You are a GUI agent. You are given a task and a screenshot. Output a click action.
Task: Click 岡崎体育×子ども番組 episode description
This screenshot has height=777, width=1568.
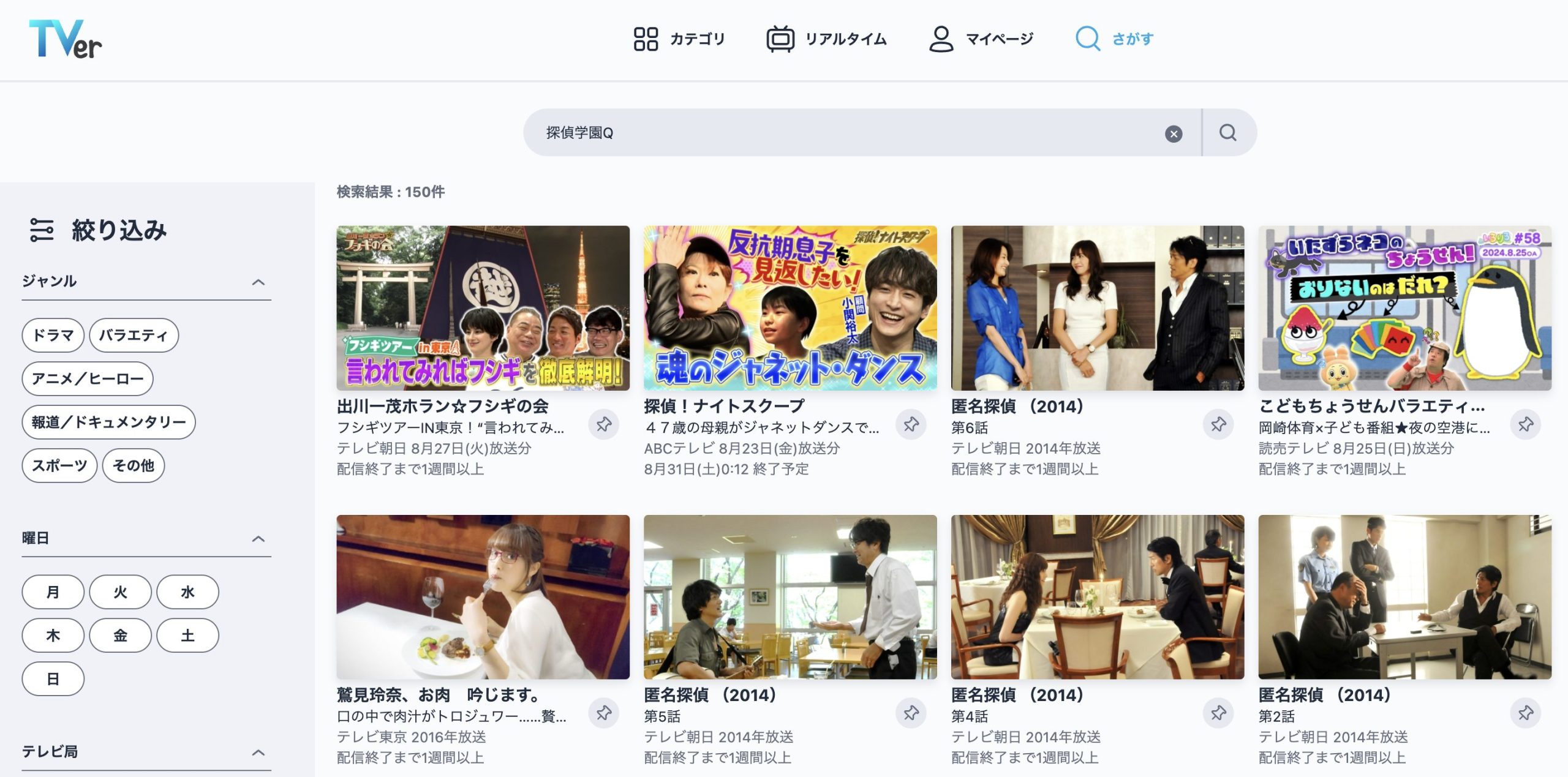click(x=1374, y=427)
